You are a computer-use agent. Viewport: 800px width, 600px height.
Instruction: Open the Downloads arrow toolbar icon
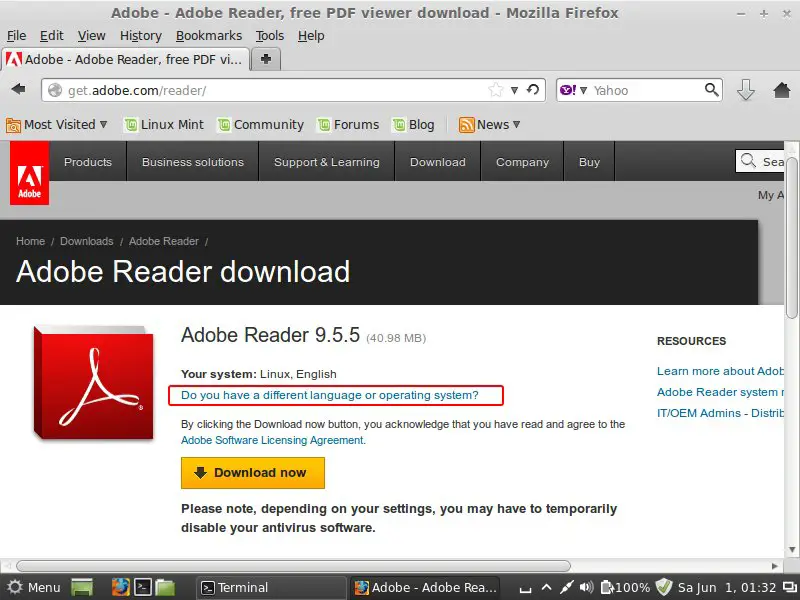click(x=745, y=90)
